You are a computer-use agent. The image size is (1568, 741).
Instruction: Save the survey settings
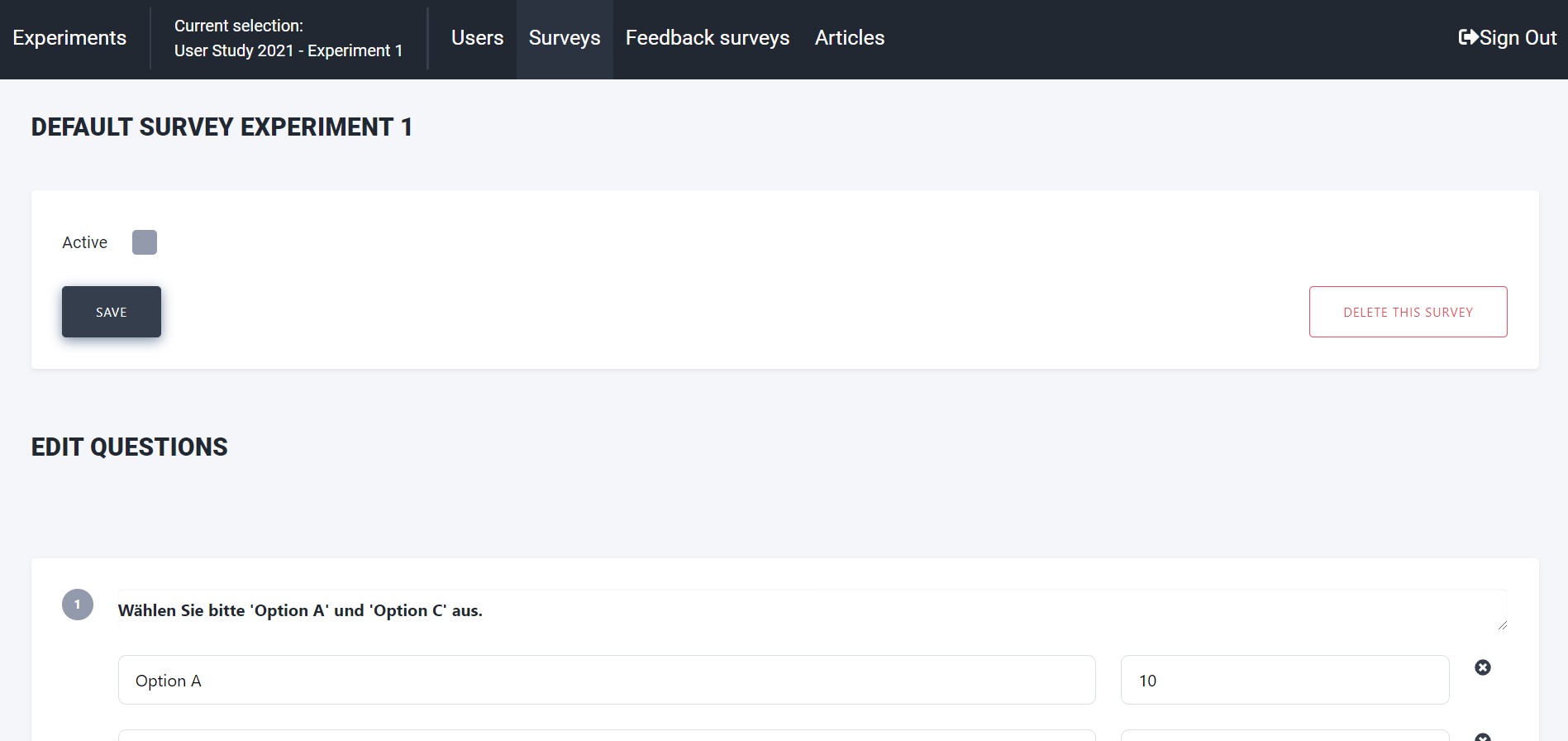pyautogui.click(x=112, y=312)
